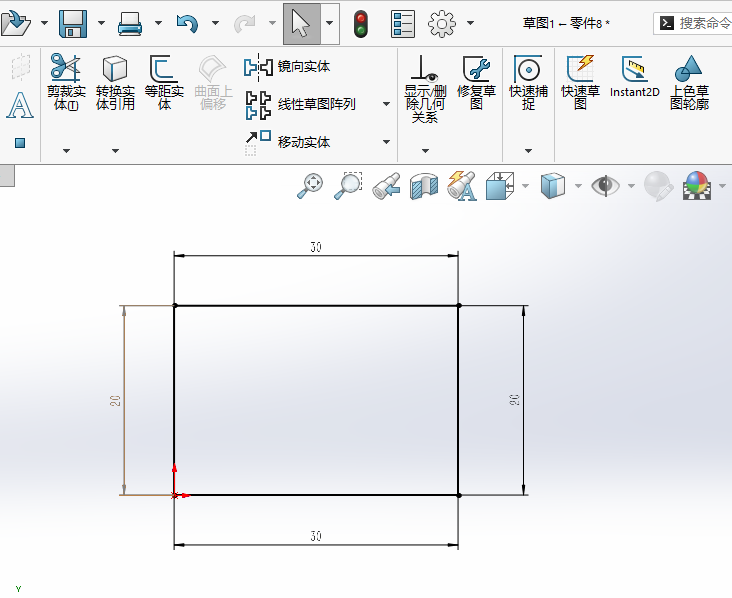This screenshot has height=598, width=732.
Task: Toggle Shaded Sketch Contours (上色草图轮廓)
Action: point(688,80)
